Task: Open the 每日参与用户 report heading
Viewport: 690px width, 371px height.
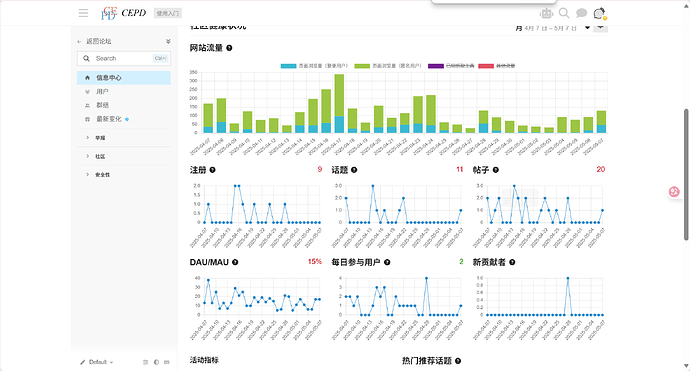Action: [356, 262]
